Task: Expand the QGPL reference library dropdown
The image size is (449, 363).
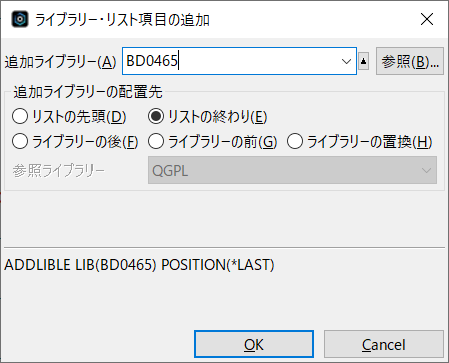Action: pyautogui.click(x=292, y=170)
